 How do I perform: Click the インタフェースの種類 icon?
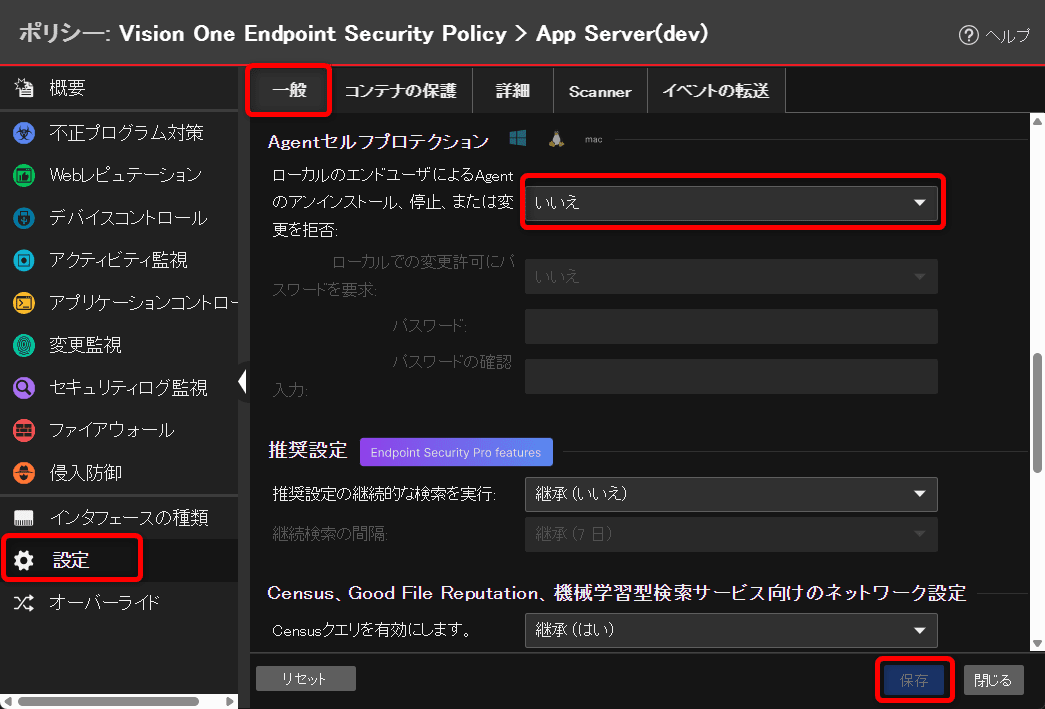point(24,518)
